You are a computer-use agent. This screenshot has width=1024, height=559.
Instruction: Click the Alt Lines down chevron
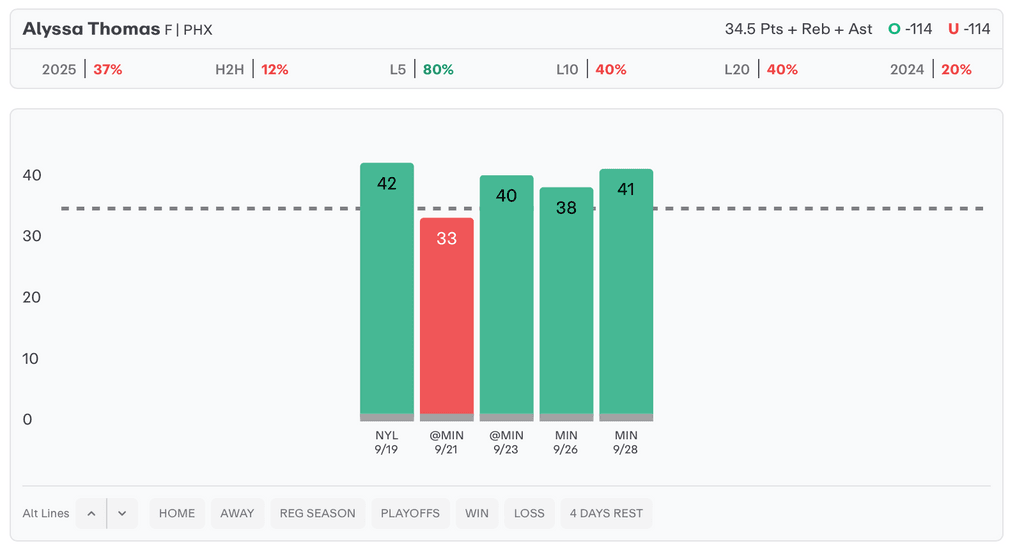[122, 514]
